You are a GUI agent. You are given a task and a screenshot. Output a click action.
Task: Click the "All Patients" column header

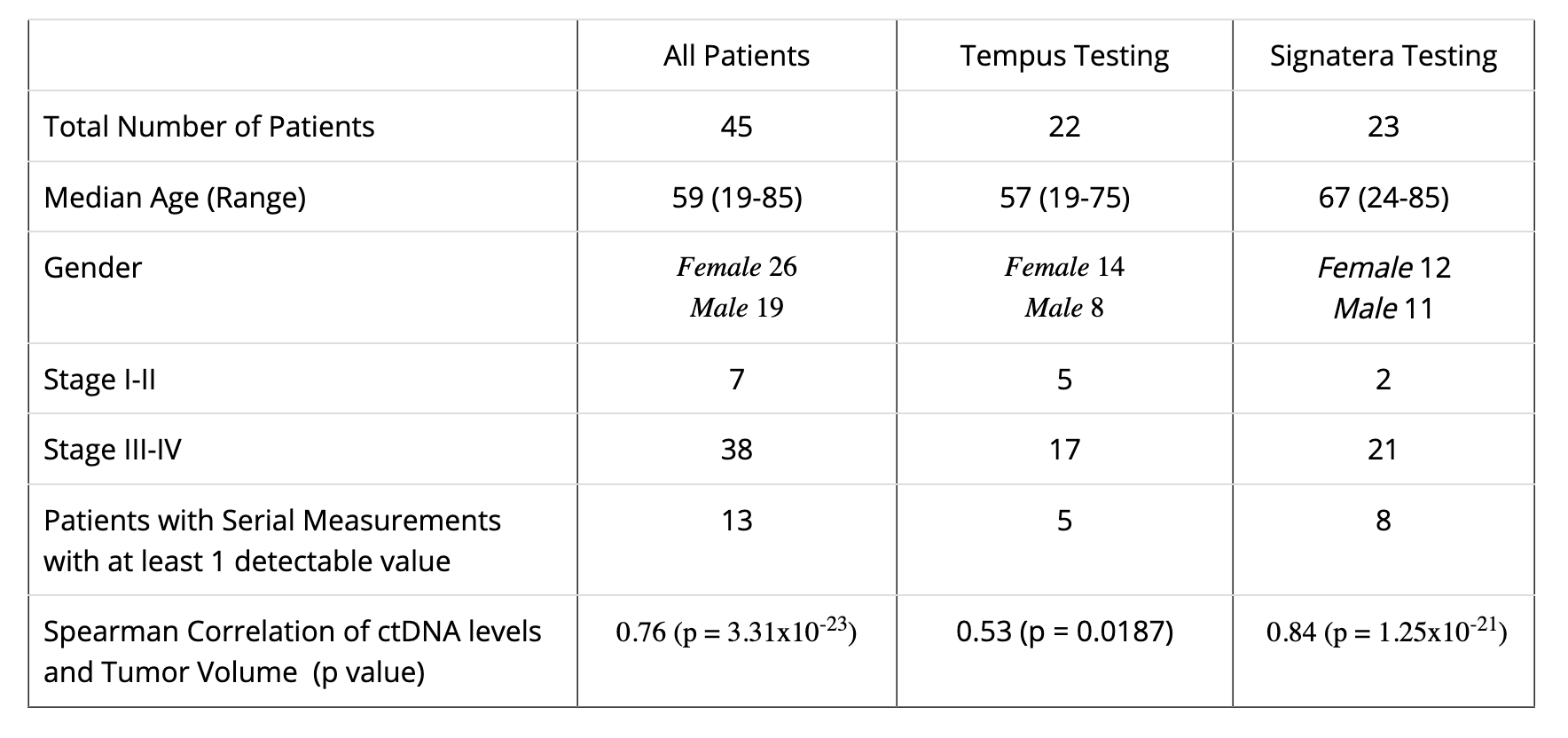pos(736,56)
